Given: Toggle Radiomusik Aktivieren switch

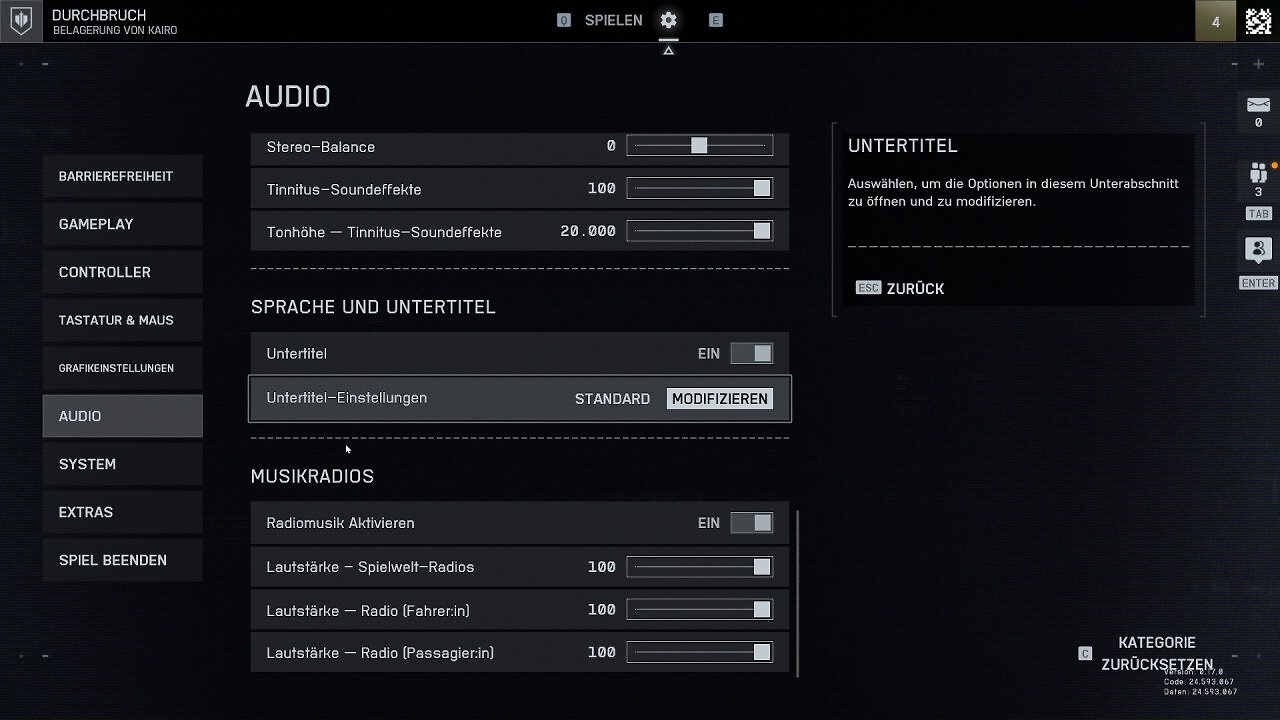Looking at the screenshot, I should click(751, 523).
